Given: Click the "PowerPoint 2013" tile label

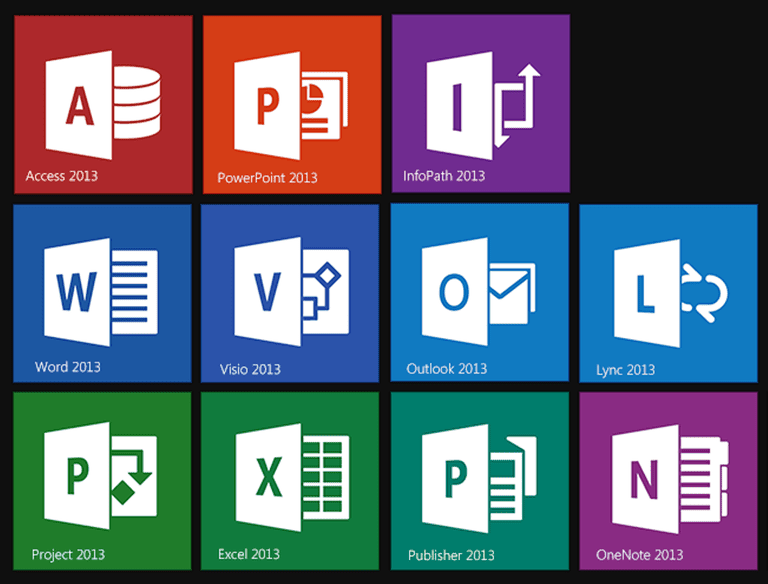Looking at the screenshot, I should click(x=267, y=178).
